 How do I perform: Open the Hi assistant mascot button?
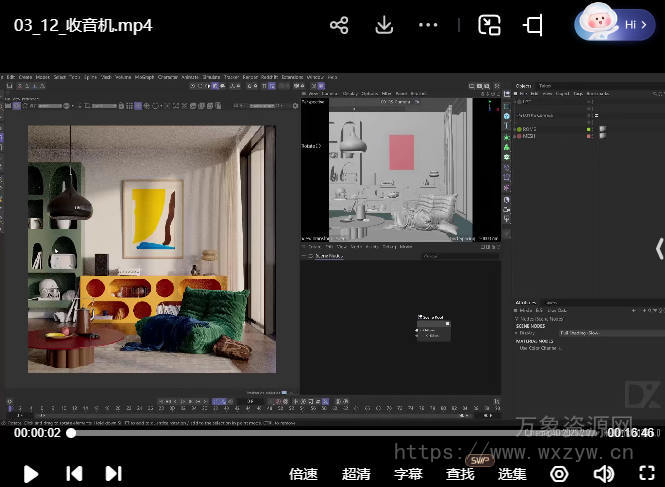(x=615, y=25)
